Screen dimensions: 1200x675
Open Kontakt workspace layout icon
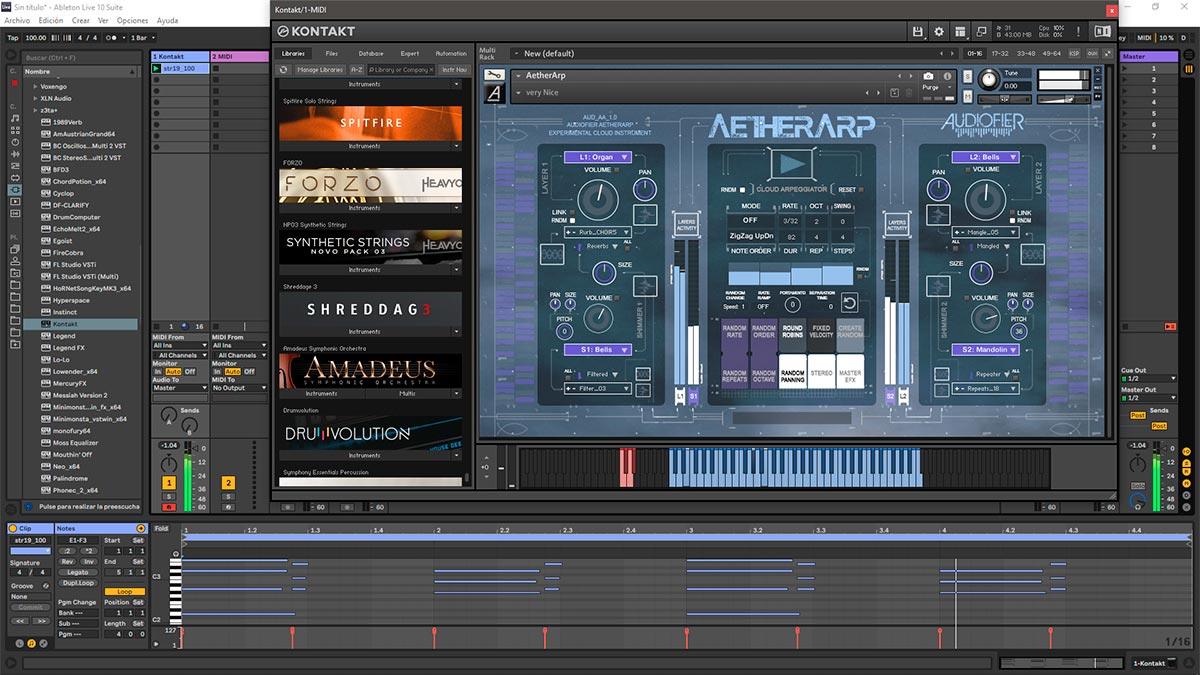[x=960, y=32]
